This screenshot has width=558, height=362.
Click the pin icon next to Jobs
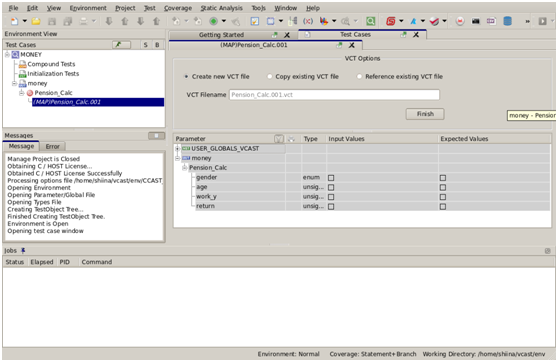coord(23,251)
